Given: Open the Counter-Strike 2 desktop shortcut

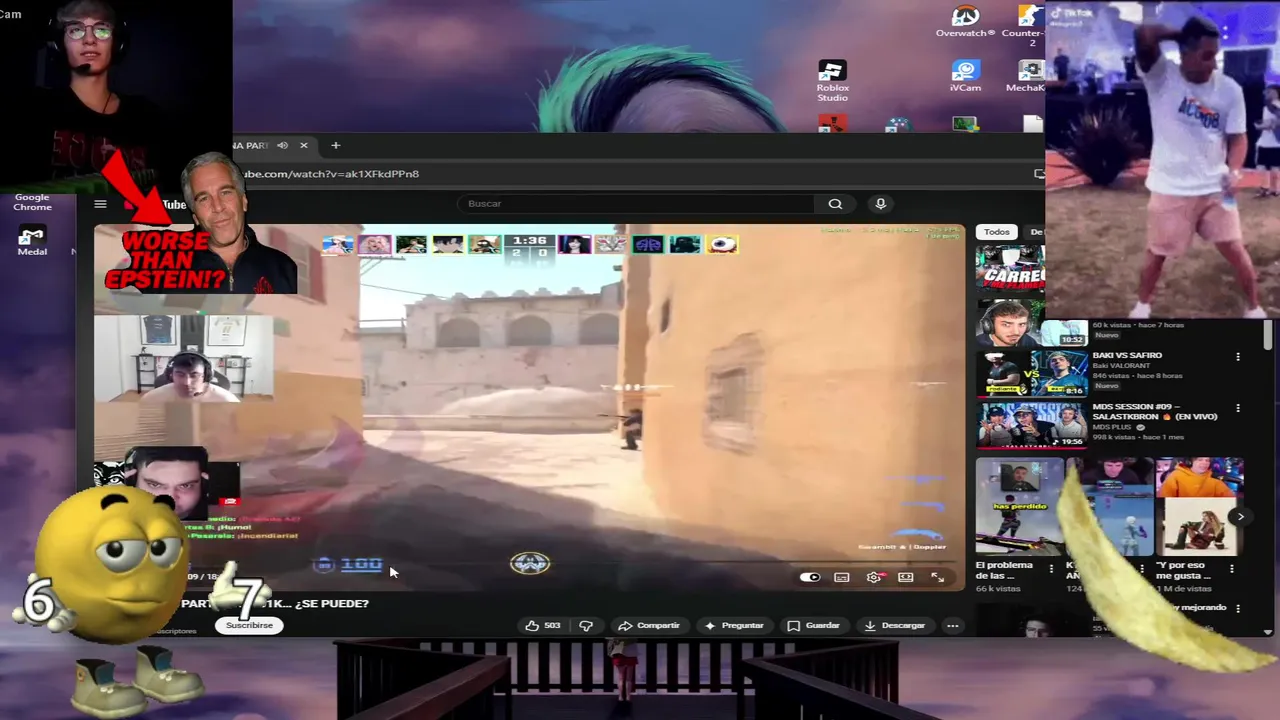Looking at the screenshot, I should (1028, 25).
